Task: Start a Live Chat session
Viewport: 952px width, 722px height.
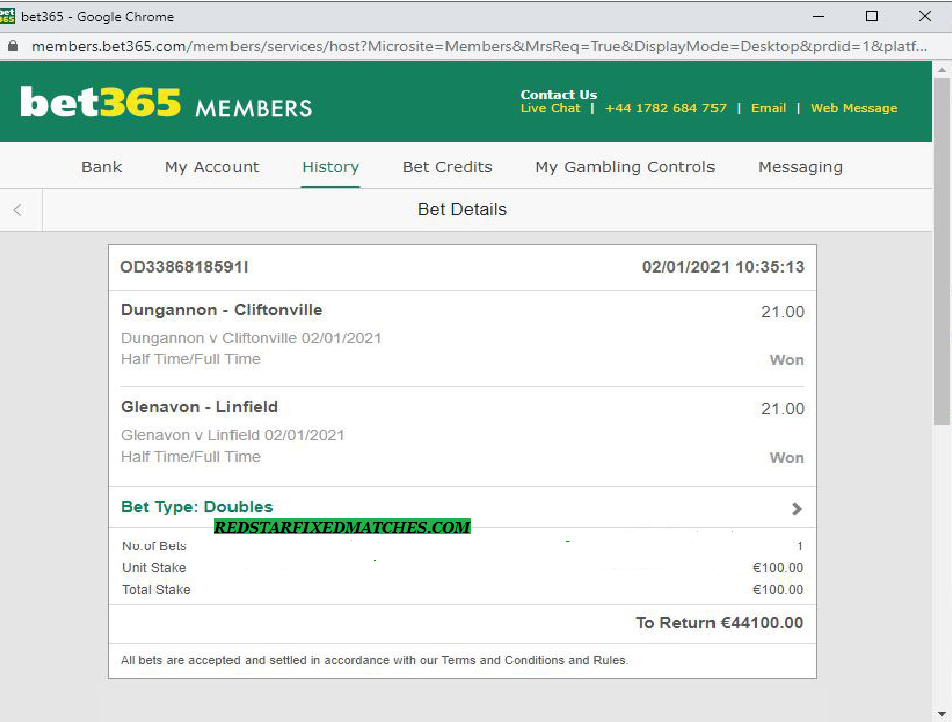Action: 550,108
